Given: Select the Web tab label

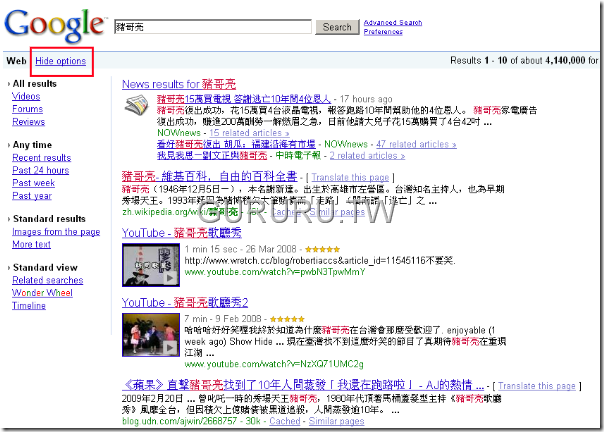Looking at the screenshot, I should 17,61.
